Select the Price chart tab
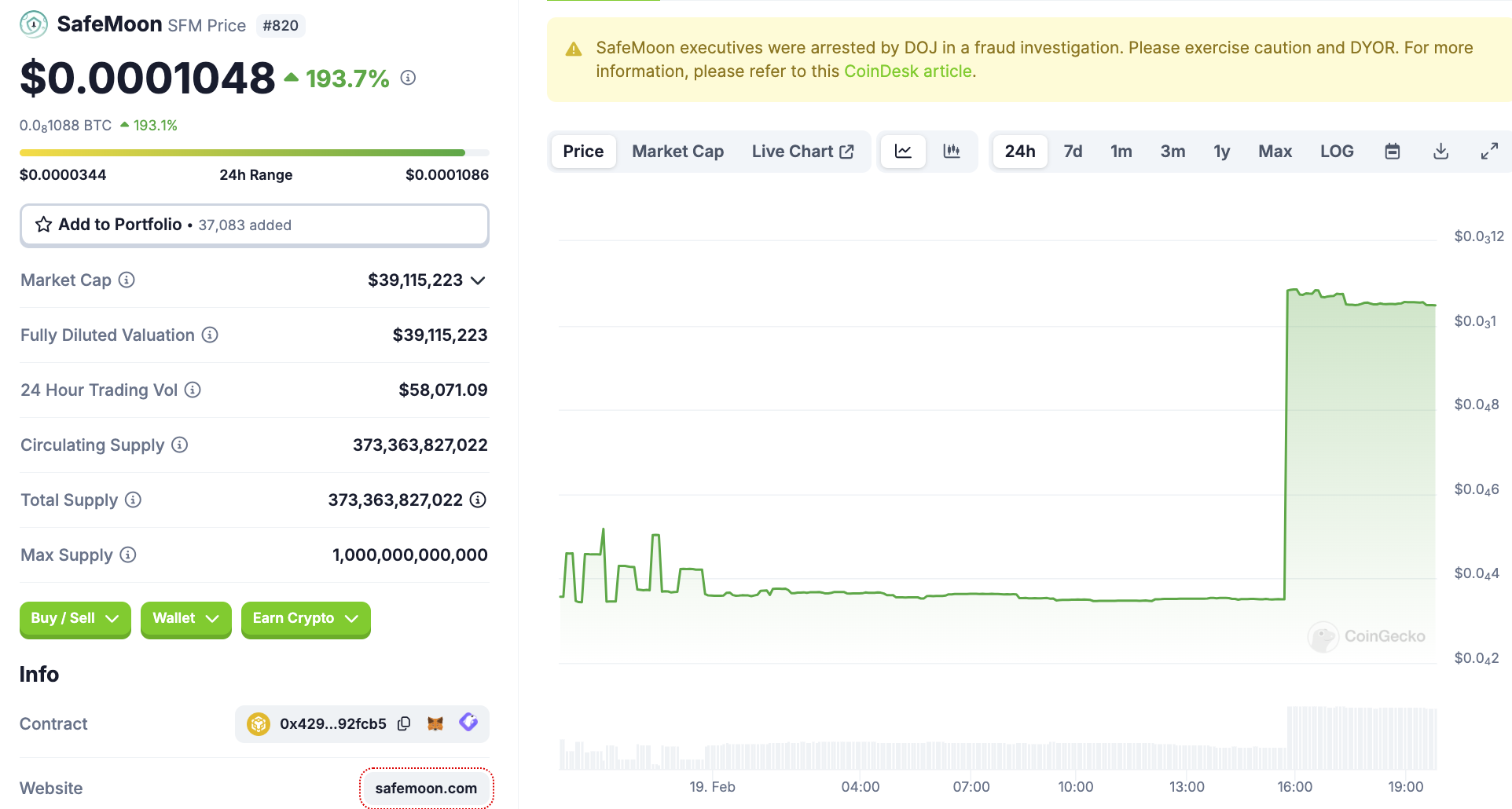Image resolution: width=1512 pixels, height=809 pixels. coord(584,151)
